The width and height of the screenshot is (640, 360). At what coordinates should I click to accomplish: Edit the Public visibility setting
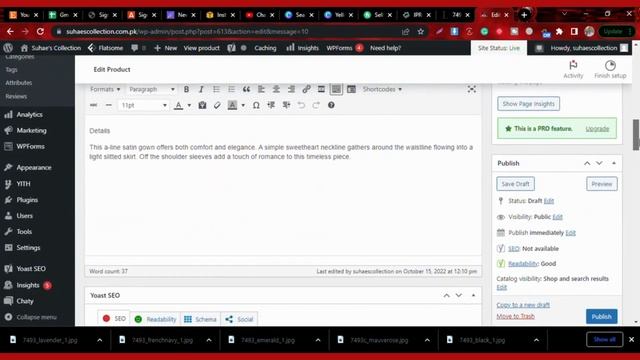coord(557,217)
